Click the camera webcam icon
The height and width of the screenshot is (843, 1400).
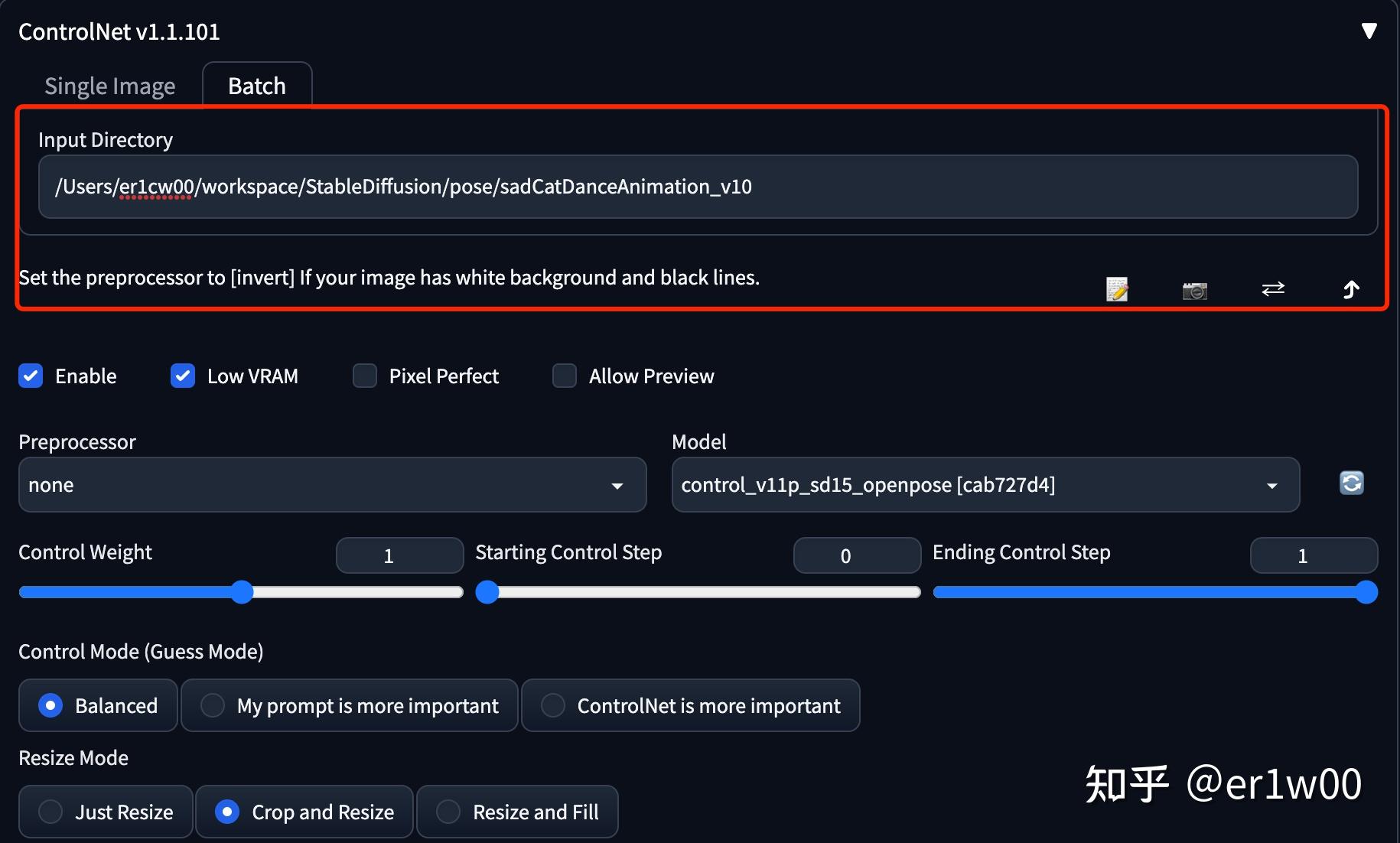click(x=1194, y=290)
